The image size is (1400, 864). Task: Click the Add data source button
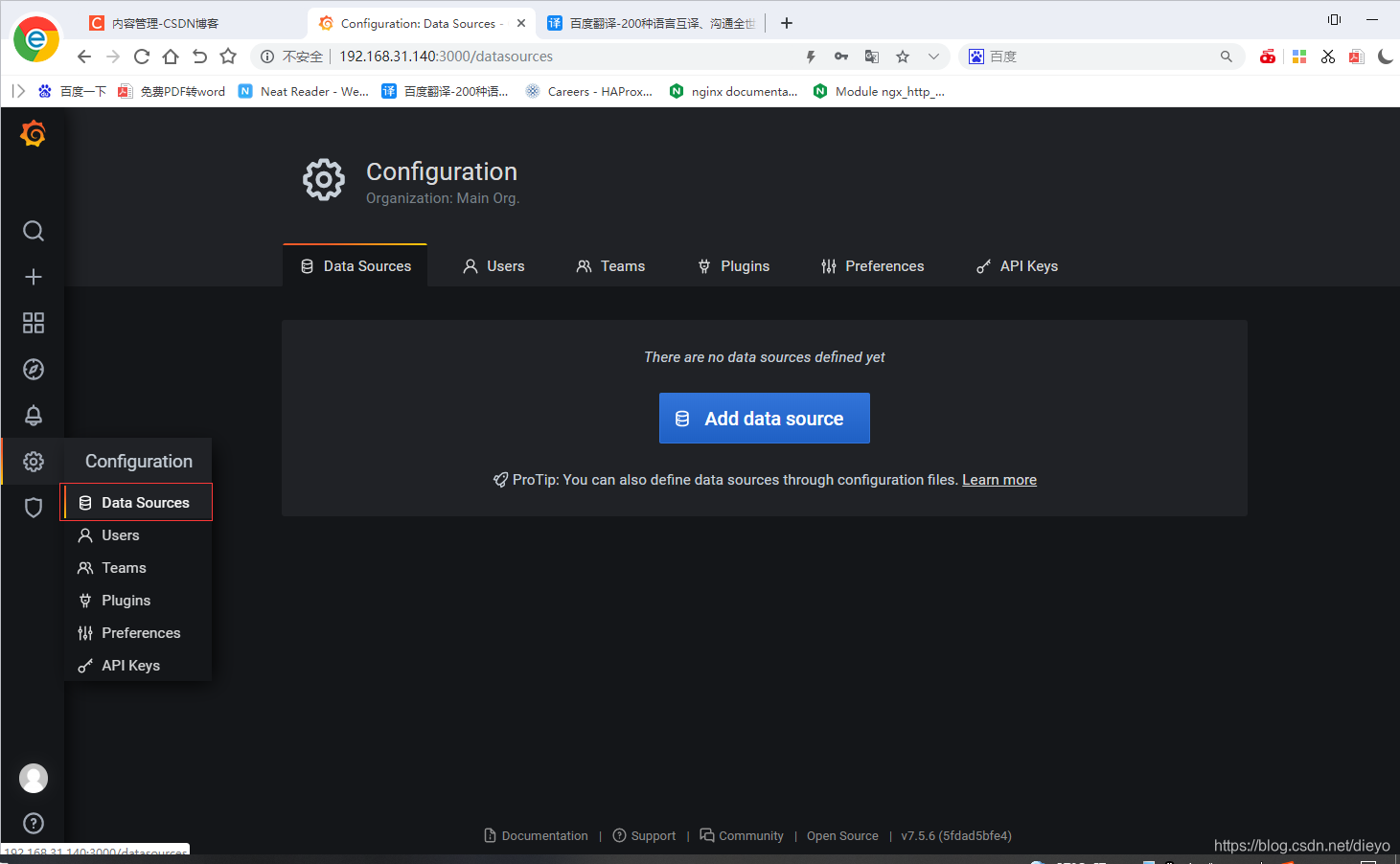pyautogui.click(x=765, y=419)
